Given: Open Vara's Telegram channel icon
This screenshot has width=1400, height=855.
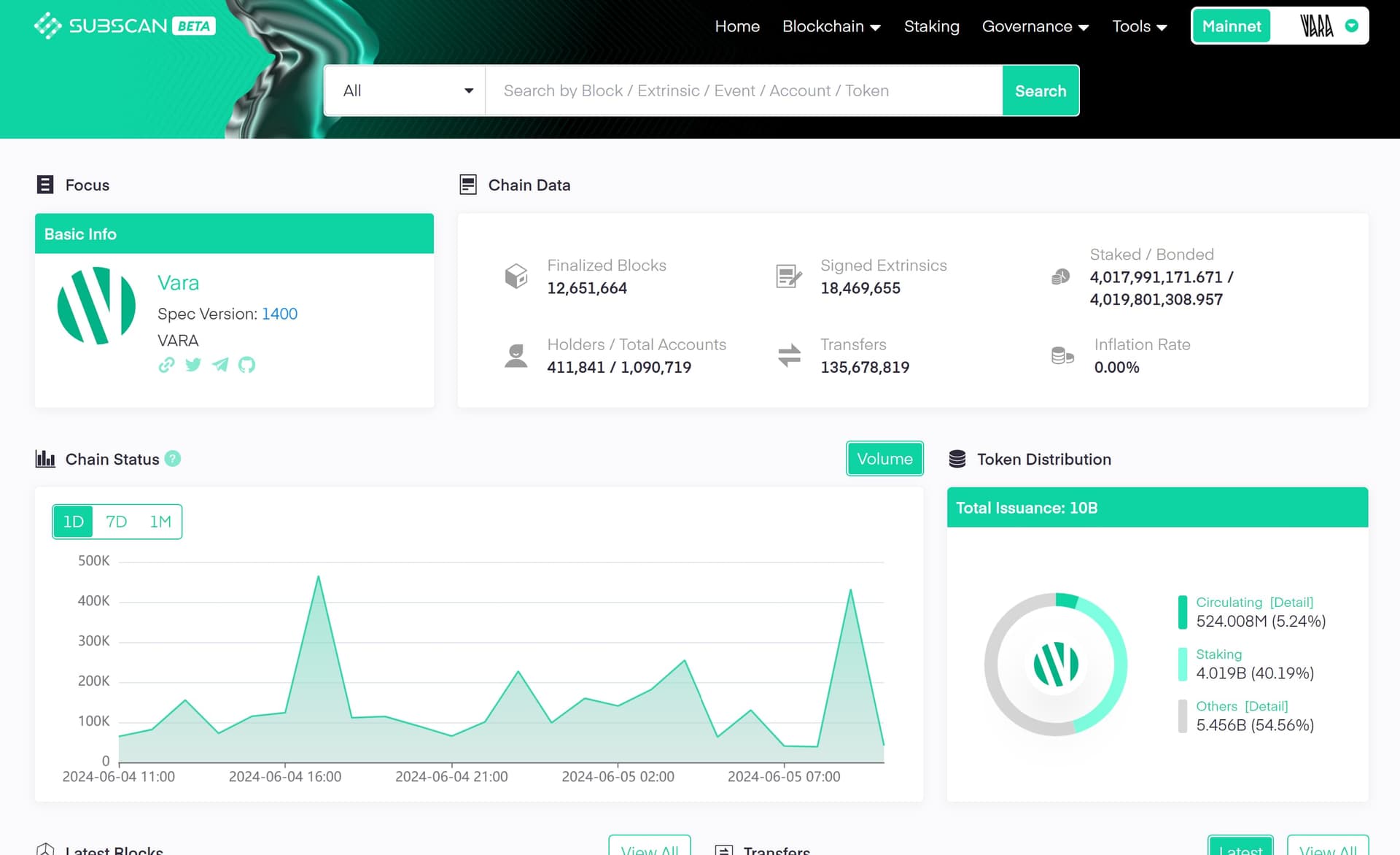Looking at the screenshot, I should click(x=220, y=365).
